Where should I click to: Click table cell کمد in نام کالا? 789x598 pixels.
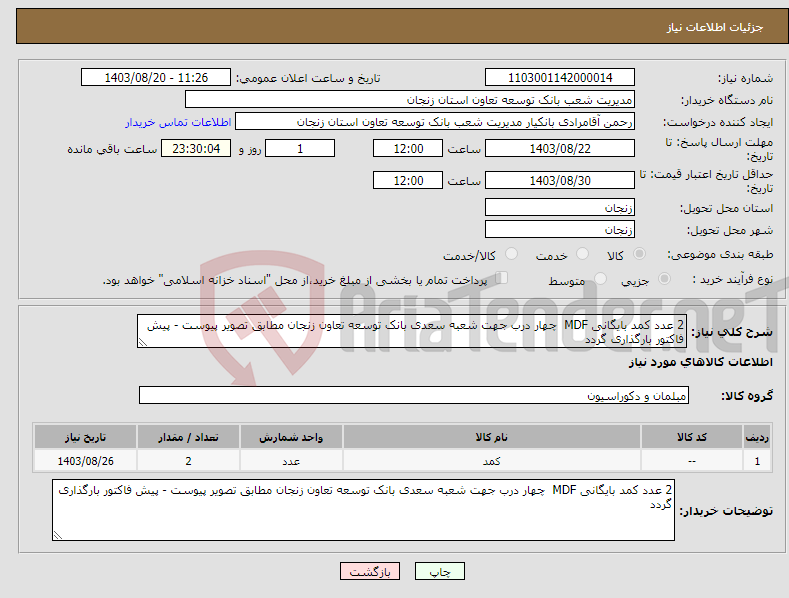492,461
